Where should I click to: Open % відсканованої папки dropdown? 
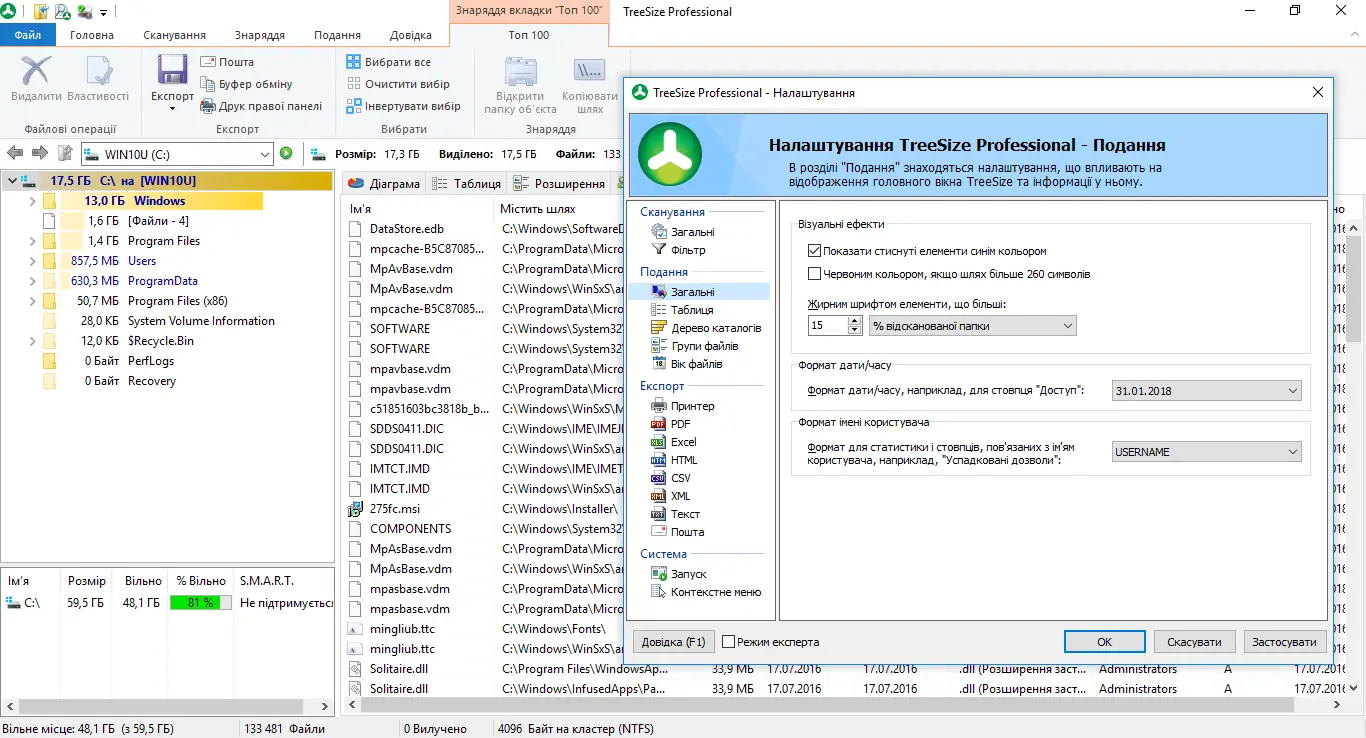pos(973,325)
